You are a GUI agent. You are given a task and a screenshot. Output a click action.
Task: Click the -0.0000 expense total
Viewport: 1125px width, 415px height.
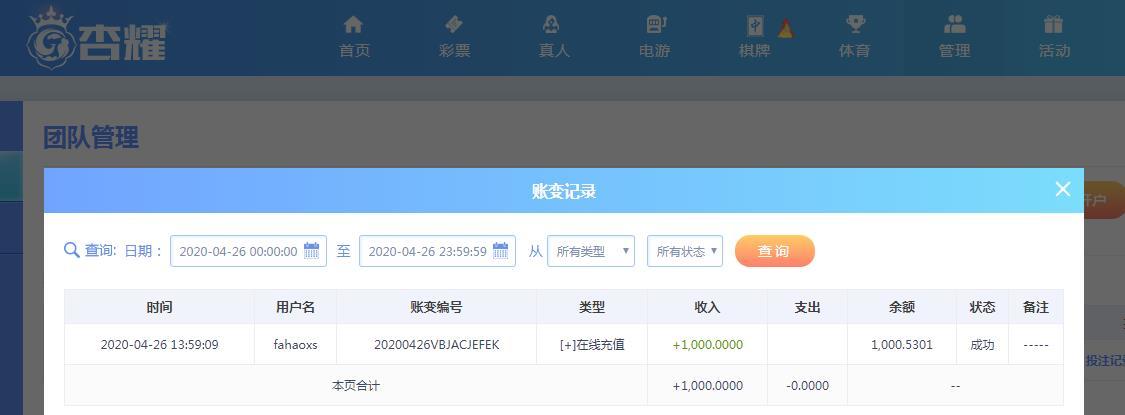click(807, 386)
